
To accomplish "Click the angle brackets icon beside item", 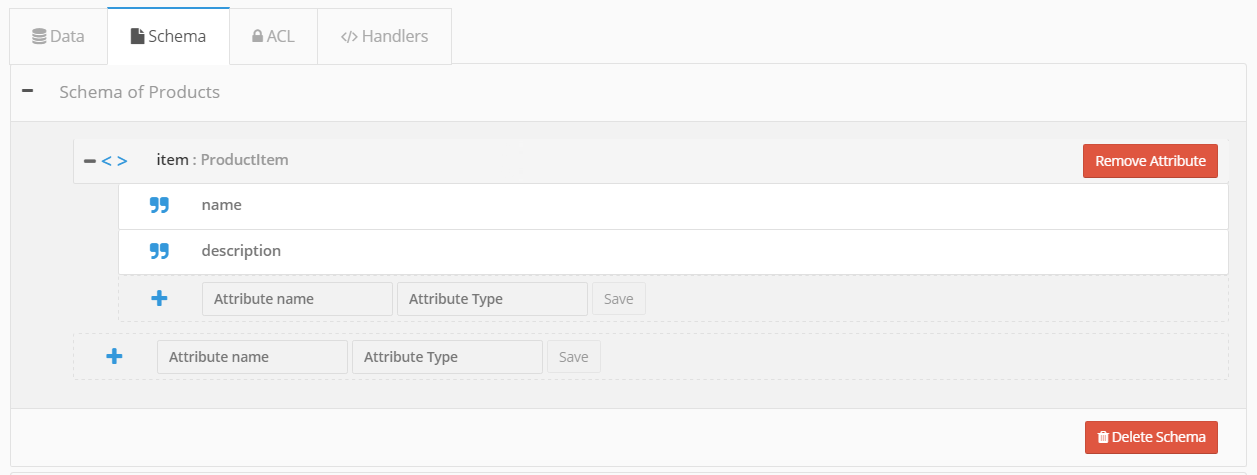I will coord(114,160).
